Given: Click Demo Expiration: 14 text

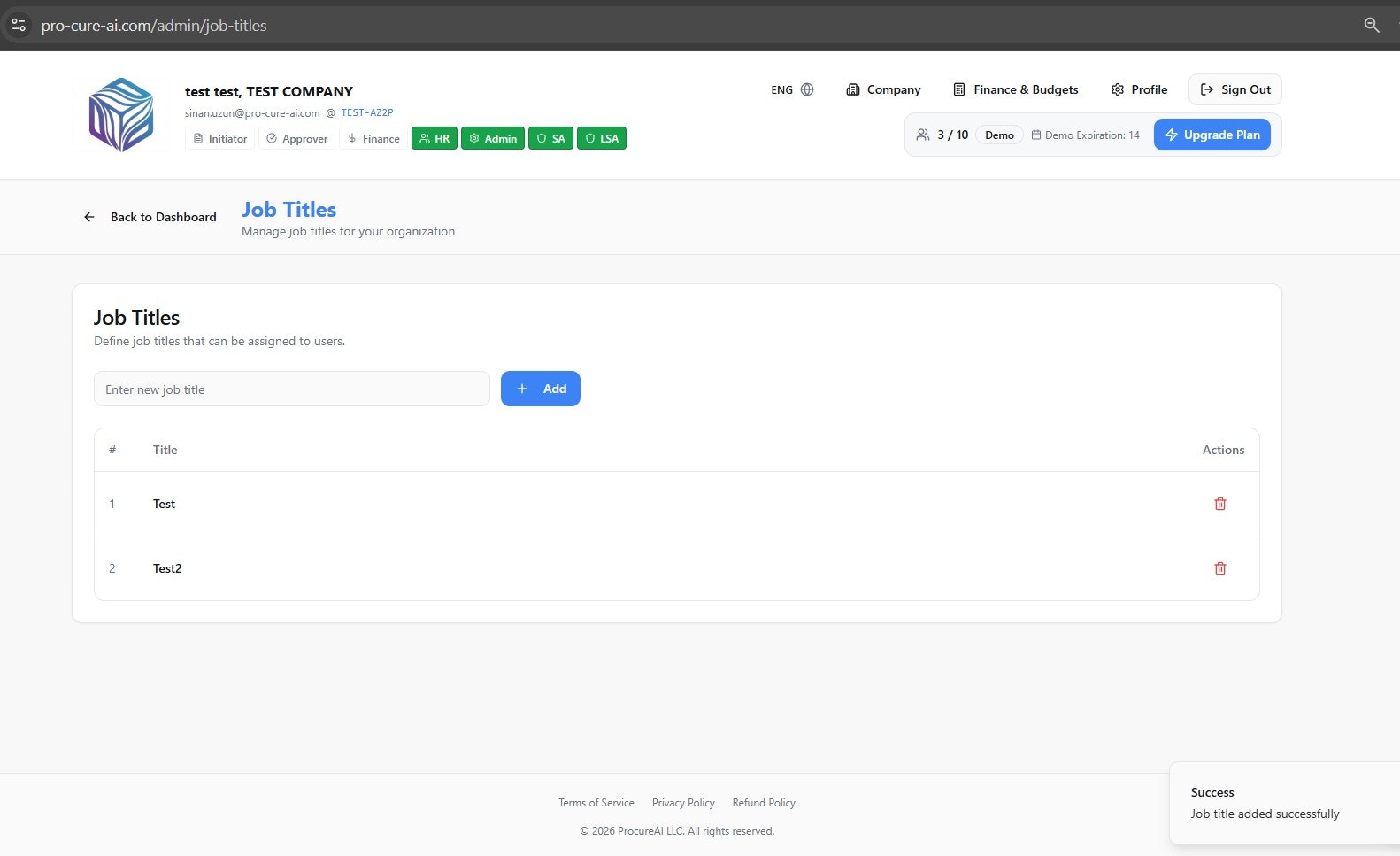Looking at the screenshot, I should pyautogui.click(x=1085, y=135).
